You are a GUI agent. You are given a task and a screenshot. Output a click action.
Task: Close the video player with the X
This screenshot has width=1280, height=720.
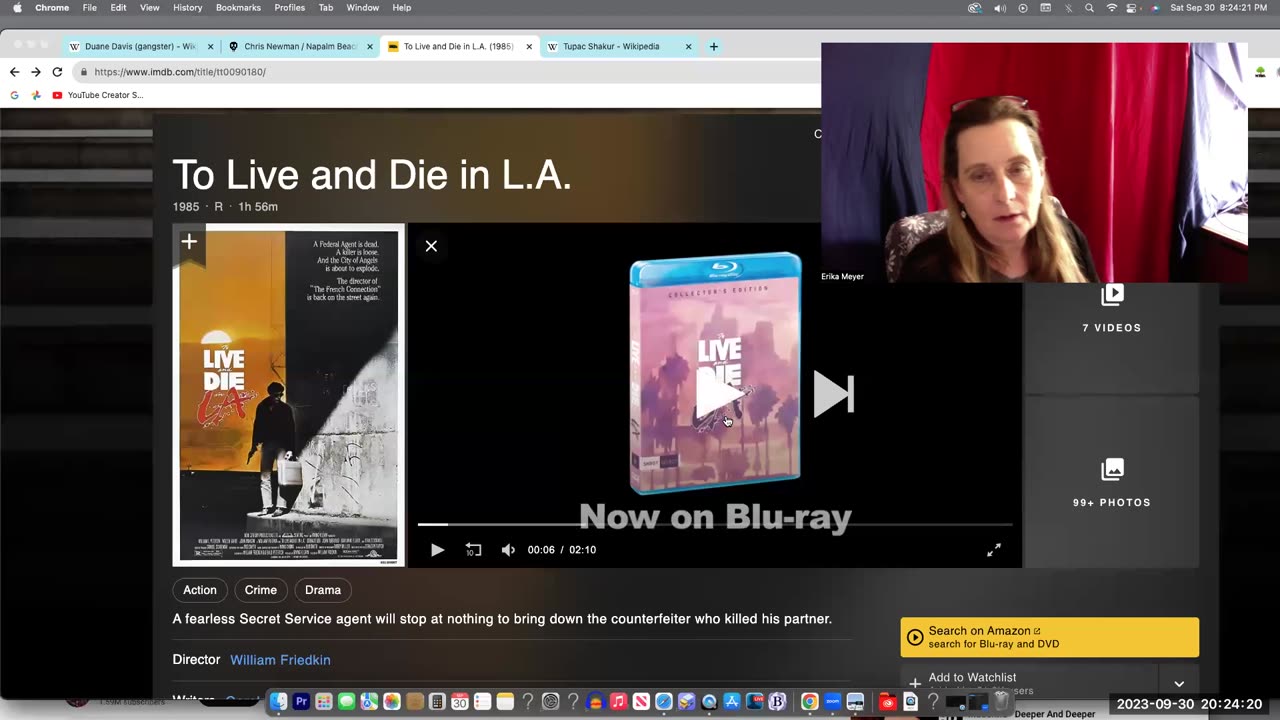click(x=431, y=246)
